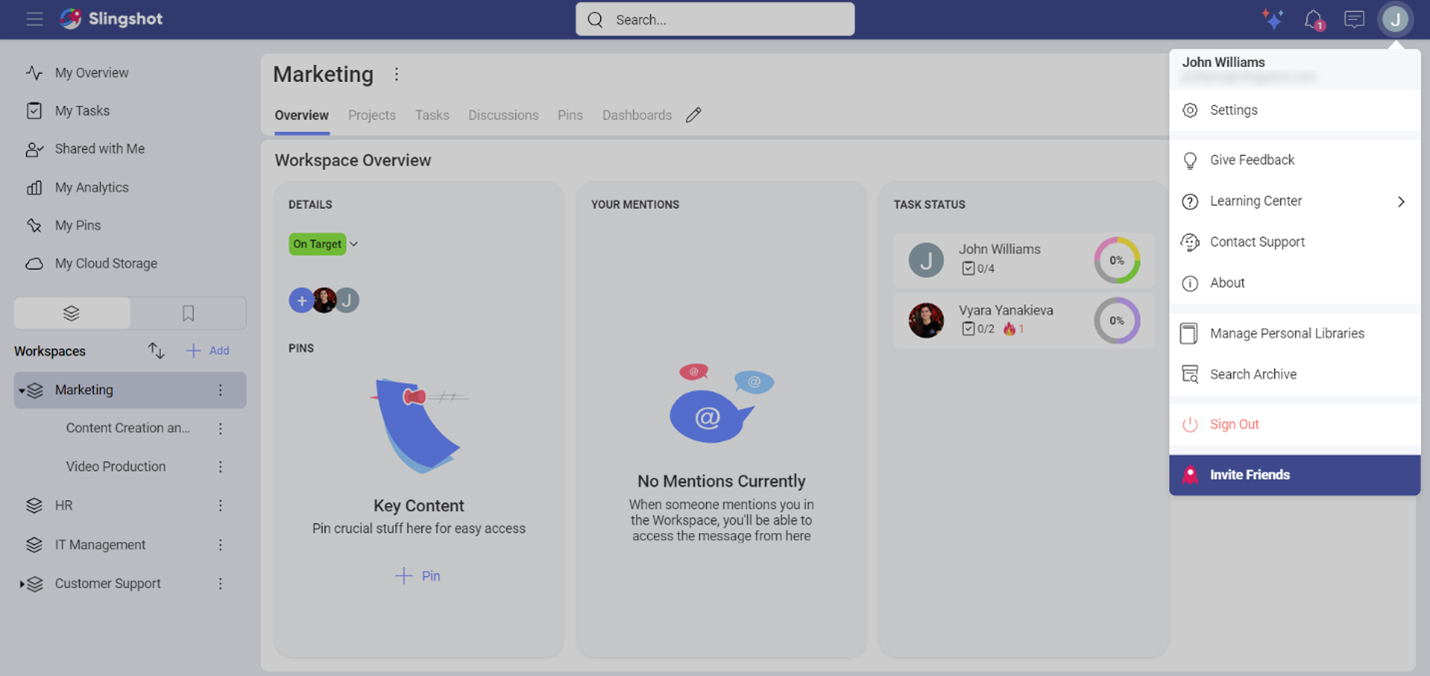Open the chat messages icon

point(1354,19)
